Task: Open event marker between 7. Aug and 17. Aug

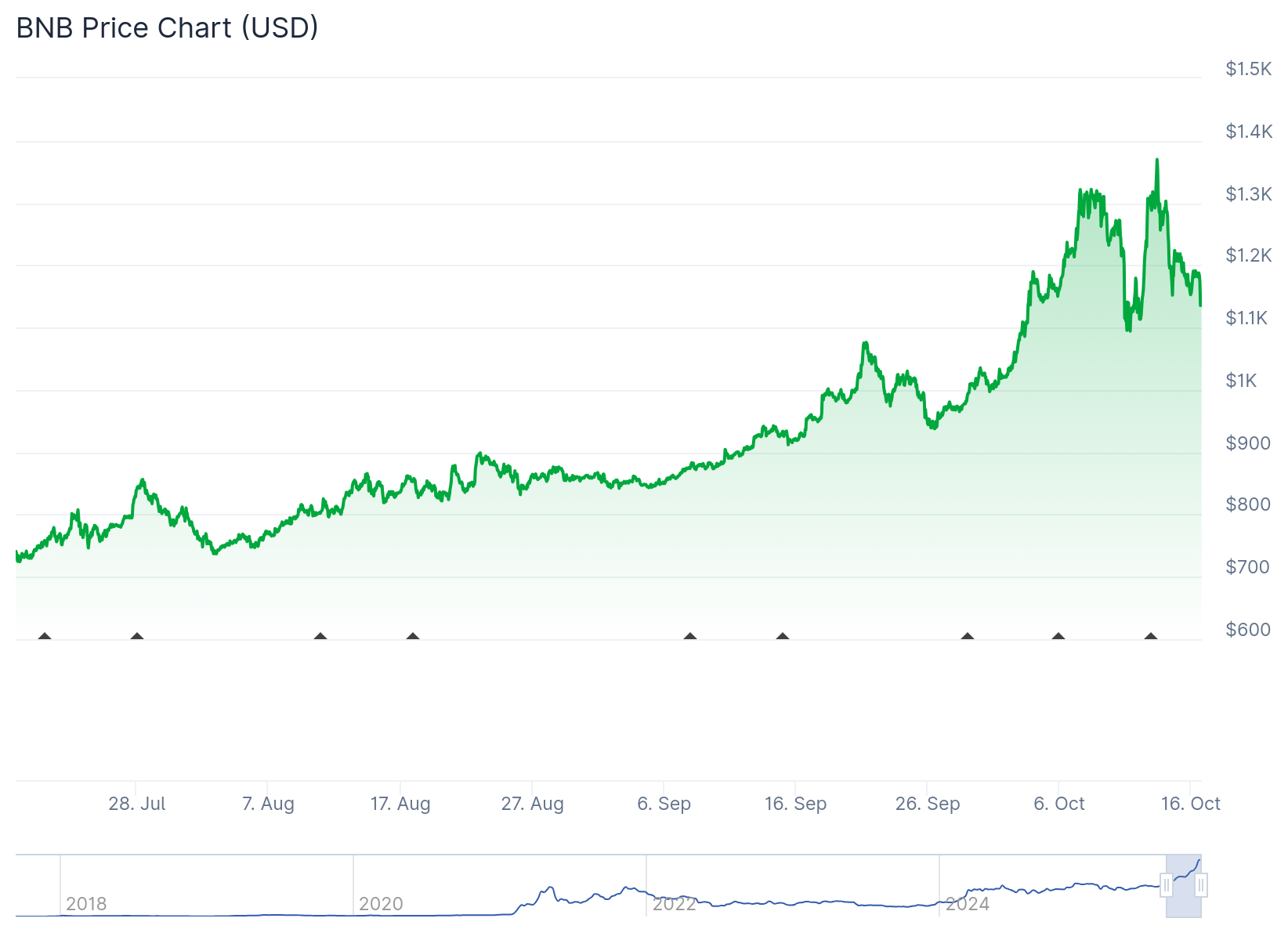Action: [320, 637]
